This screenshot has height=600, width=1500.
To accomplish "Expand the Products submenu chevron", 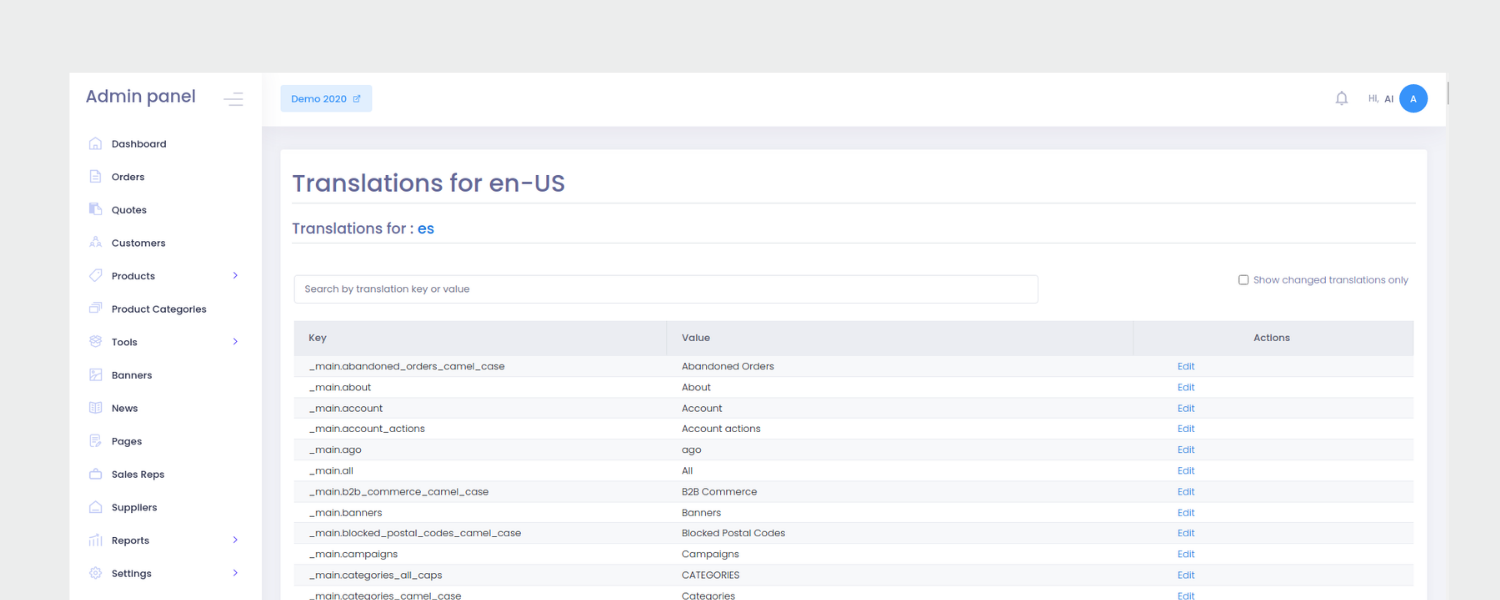I will click(236, 276).
